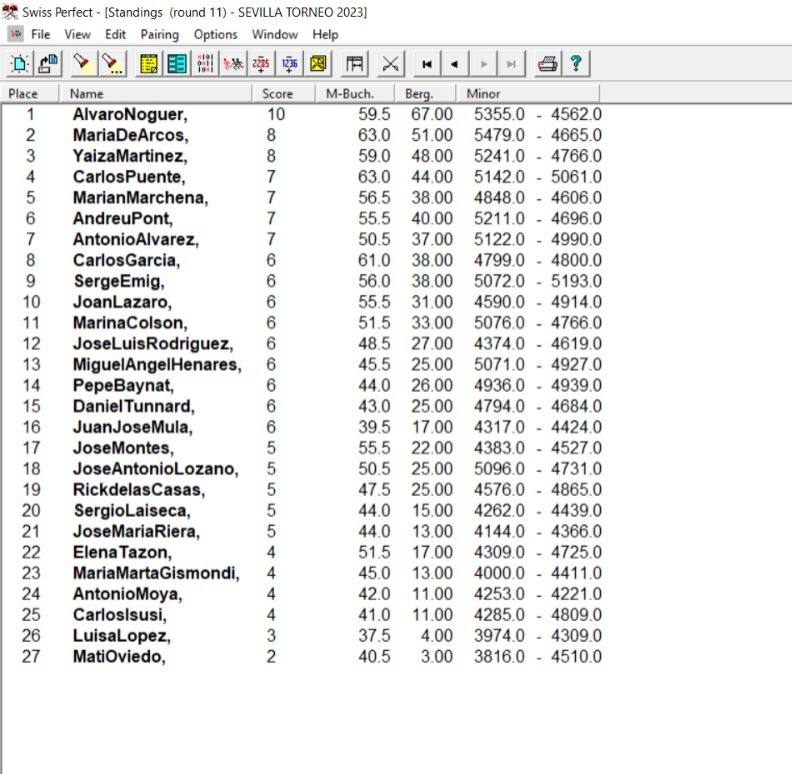Select player MariaDeArcos
The height and width of the screenshot is (774, 792).
click(x=130, y=135)
